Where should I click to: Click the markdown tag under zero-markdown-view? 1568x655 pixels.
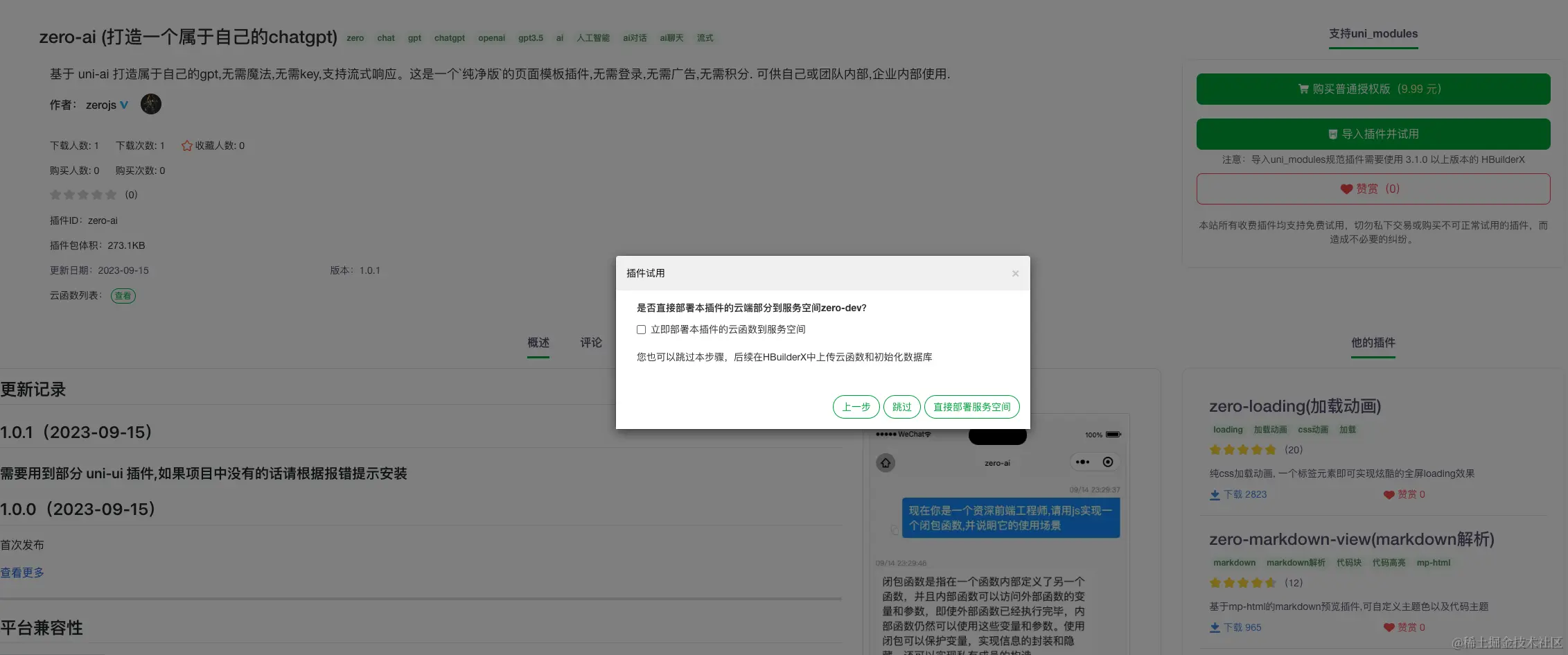coord(1233,563)
